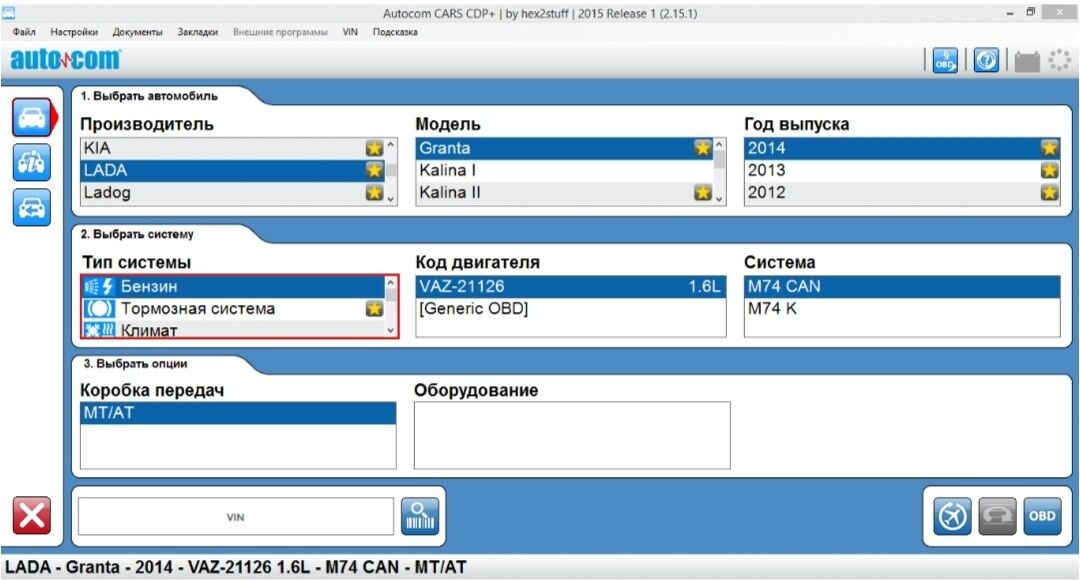Click the Тормозная система brake icon
This screenshot has height=580, width=1080.
pos(99,309)
